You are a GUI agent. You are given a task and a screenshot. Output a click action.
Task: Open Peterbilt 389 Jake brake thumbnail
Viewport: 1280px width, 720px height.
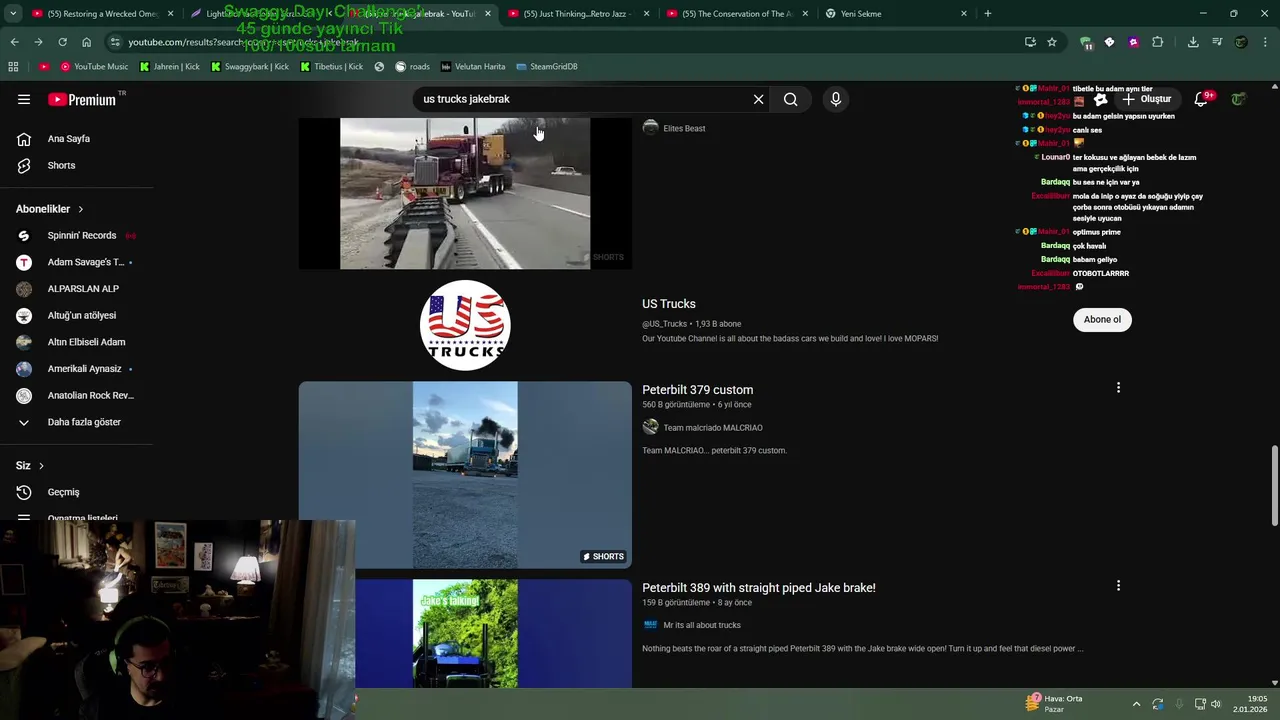tap(465, 634)
